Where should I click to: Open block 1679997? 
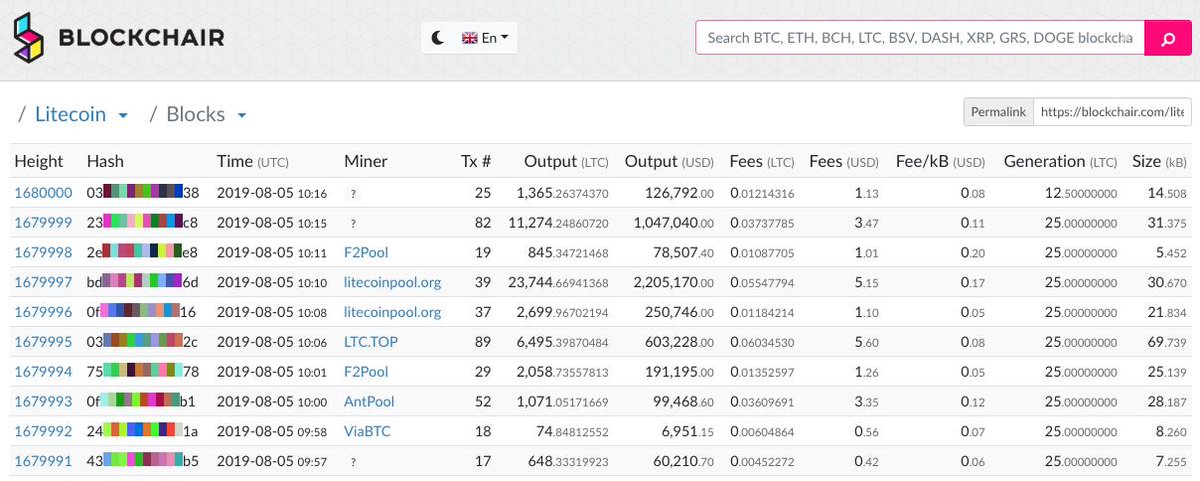click(43, 282)
